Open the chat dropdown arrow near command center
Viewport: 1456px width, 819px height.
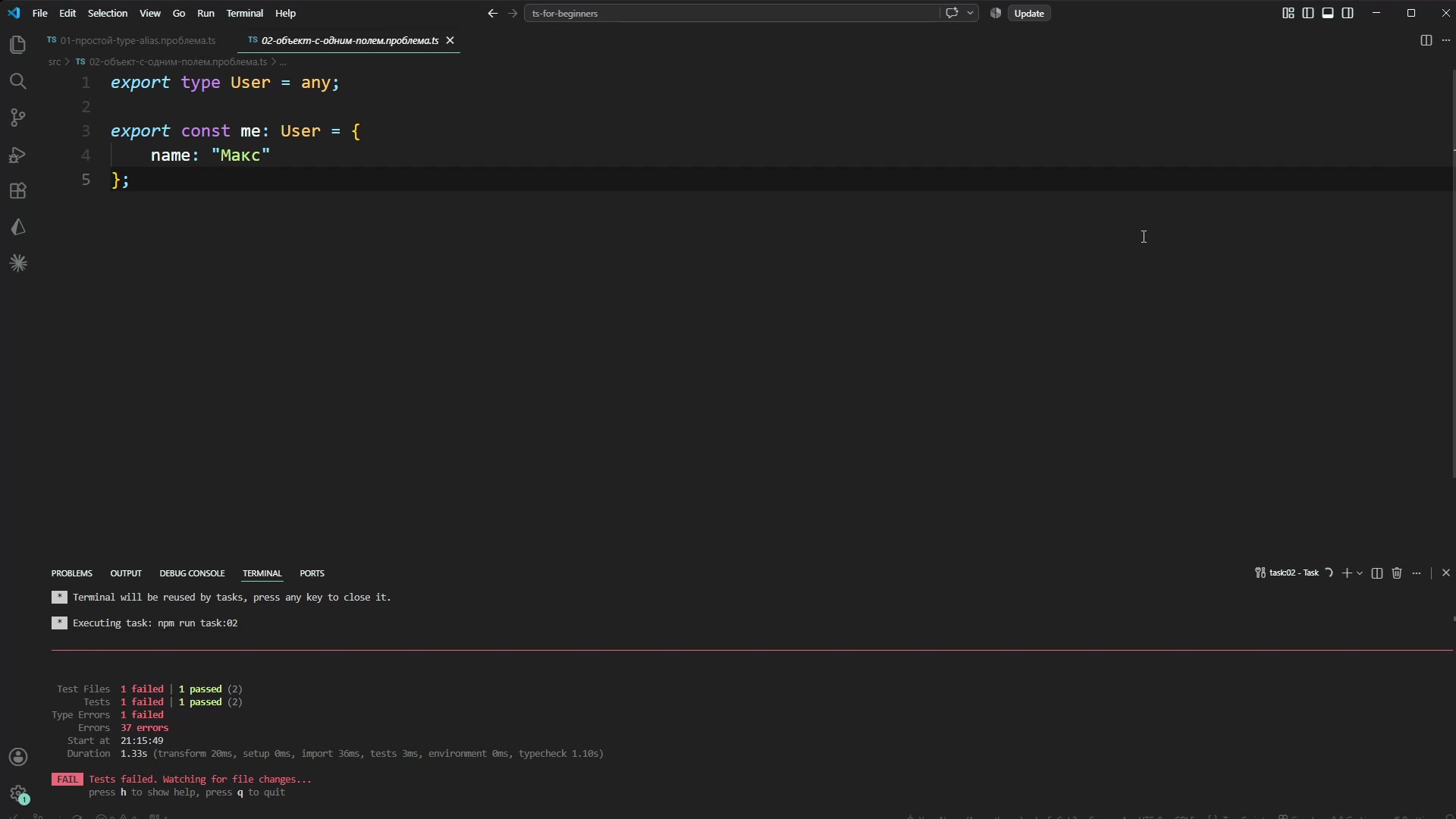click(x=970, y=13)
